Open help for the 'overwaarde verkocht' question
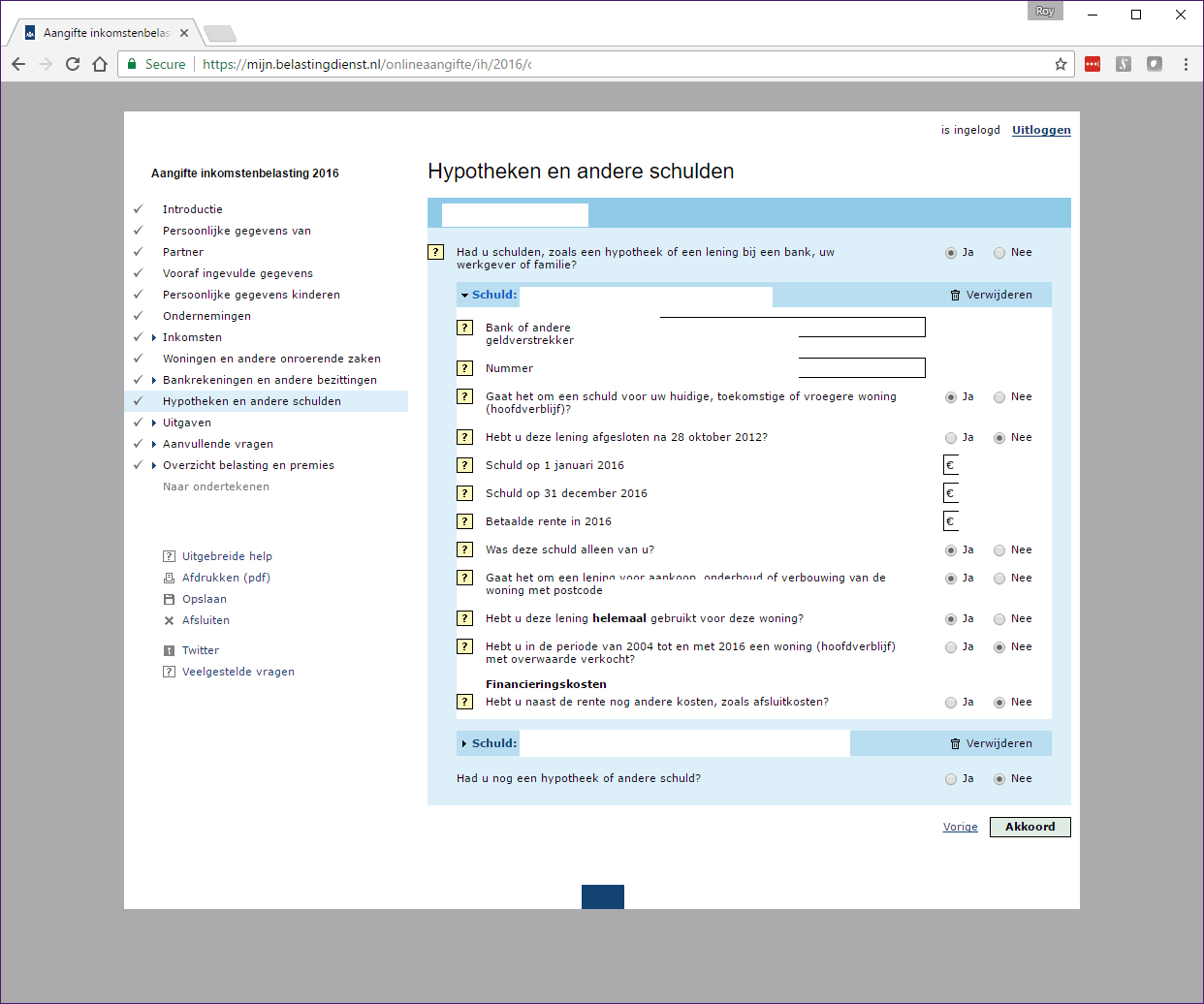Screen dimensions: 1204x1004 click(x=464, y=646)
